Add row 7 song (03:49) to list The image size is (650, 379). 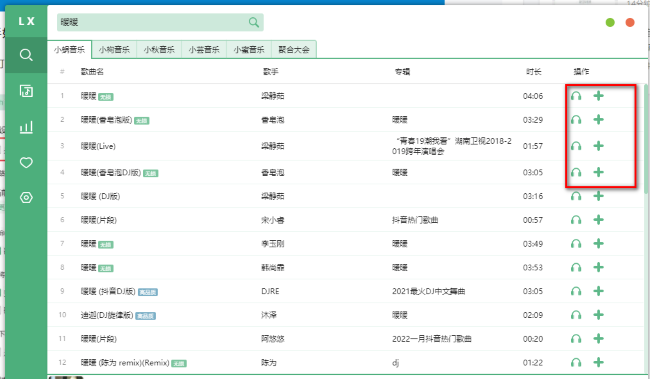(598, 243)
